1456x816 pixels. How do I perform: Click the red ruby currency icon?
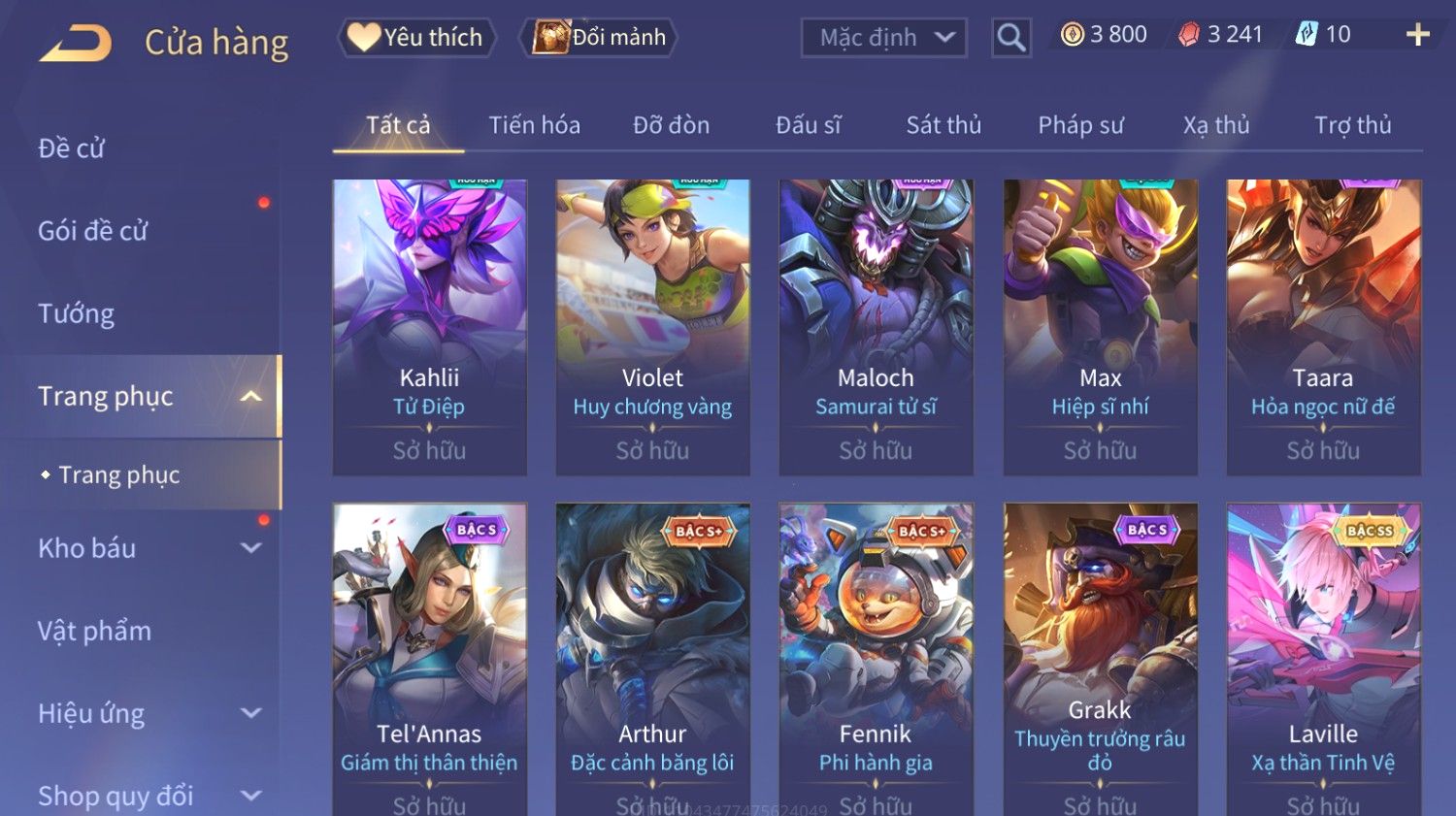1188,35
